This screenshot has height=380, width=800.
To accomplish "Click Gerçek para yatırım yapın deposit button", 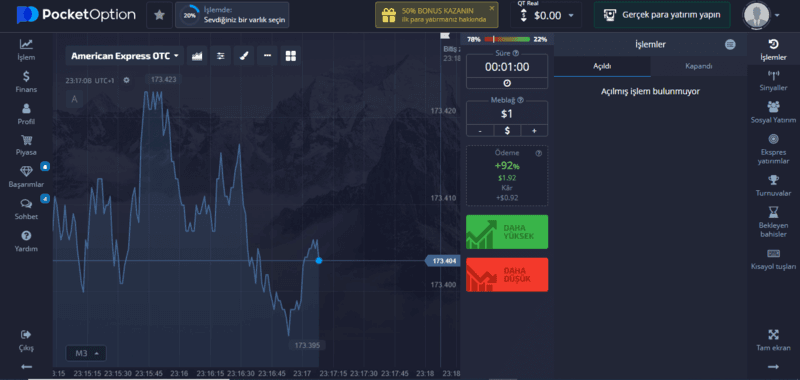I will pos(662,15).
